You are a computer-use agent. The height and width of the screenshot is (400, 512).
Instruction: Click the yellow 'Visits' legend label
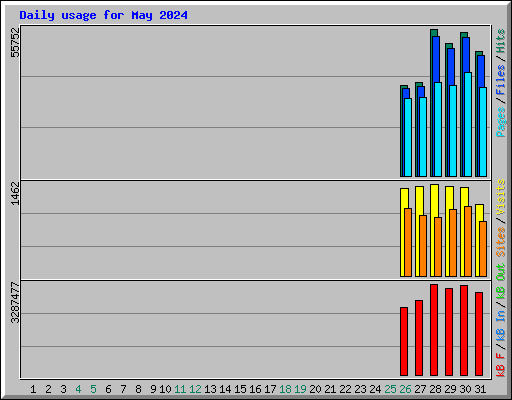501,197
